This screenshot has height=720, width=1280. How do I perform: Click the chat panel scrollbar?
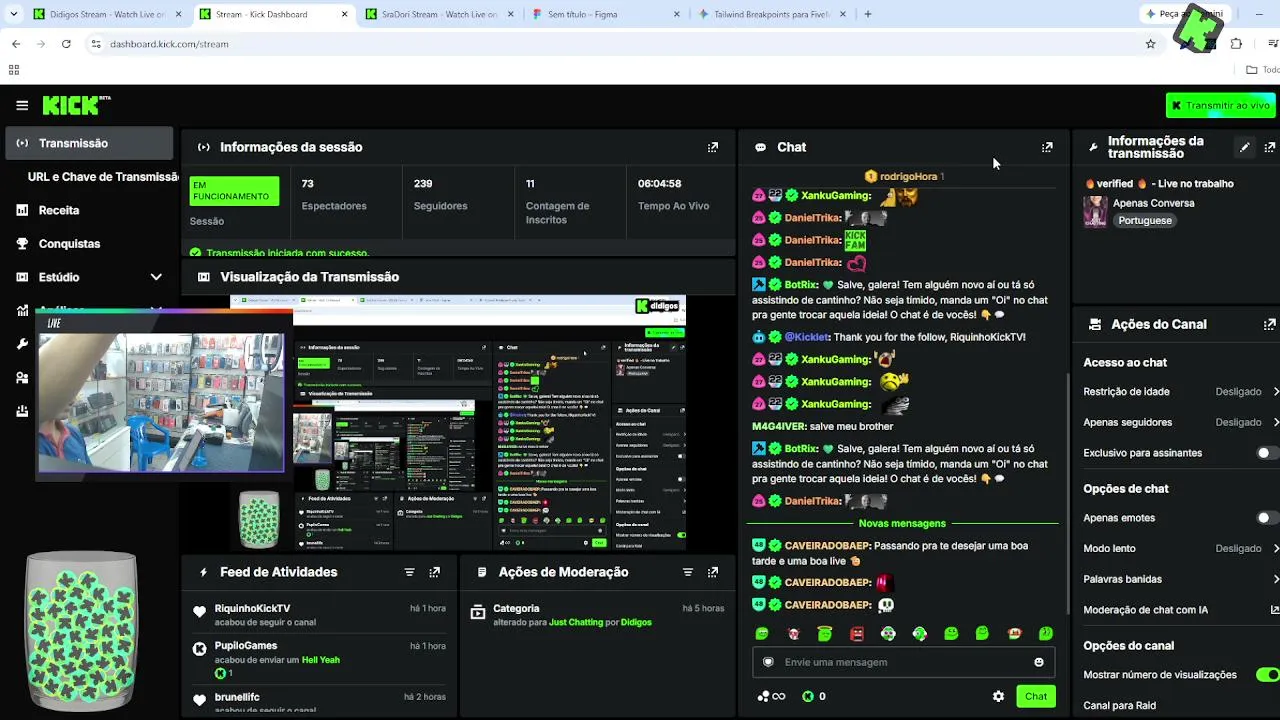(x=1069, y=494)
